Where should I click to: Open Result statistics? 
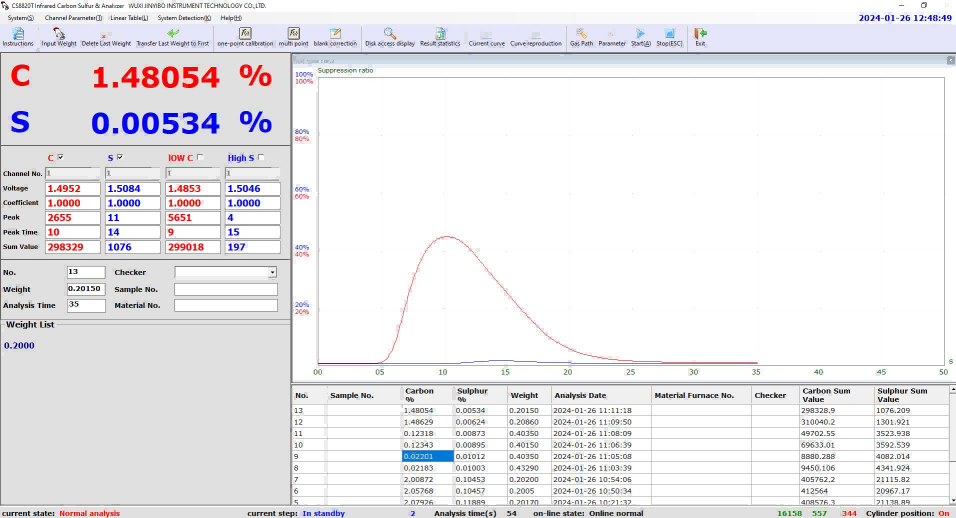point(440,37)
